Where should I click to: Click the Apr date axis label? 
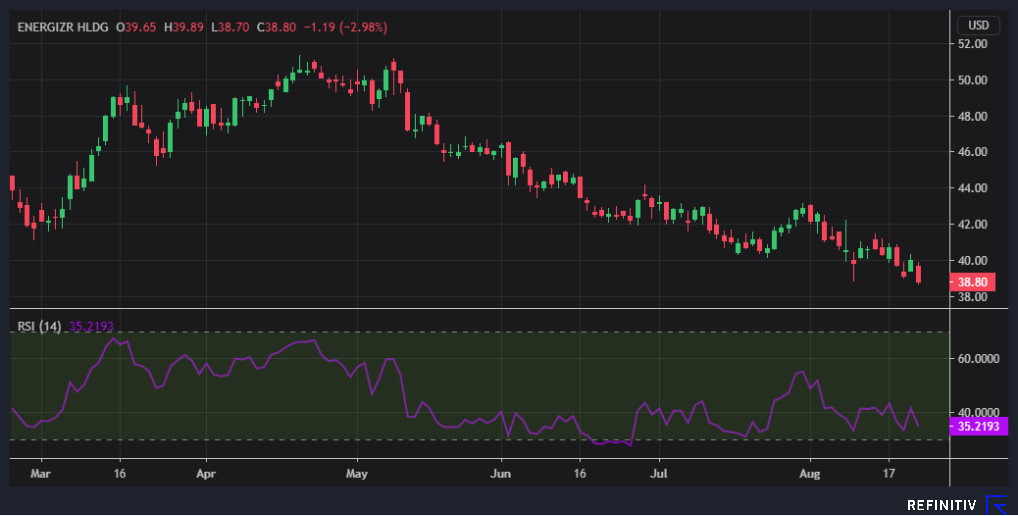pyautogui.click(x=206, y=474)
